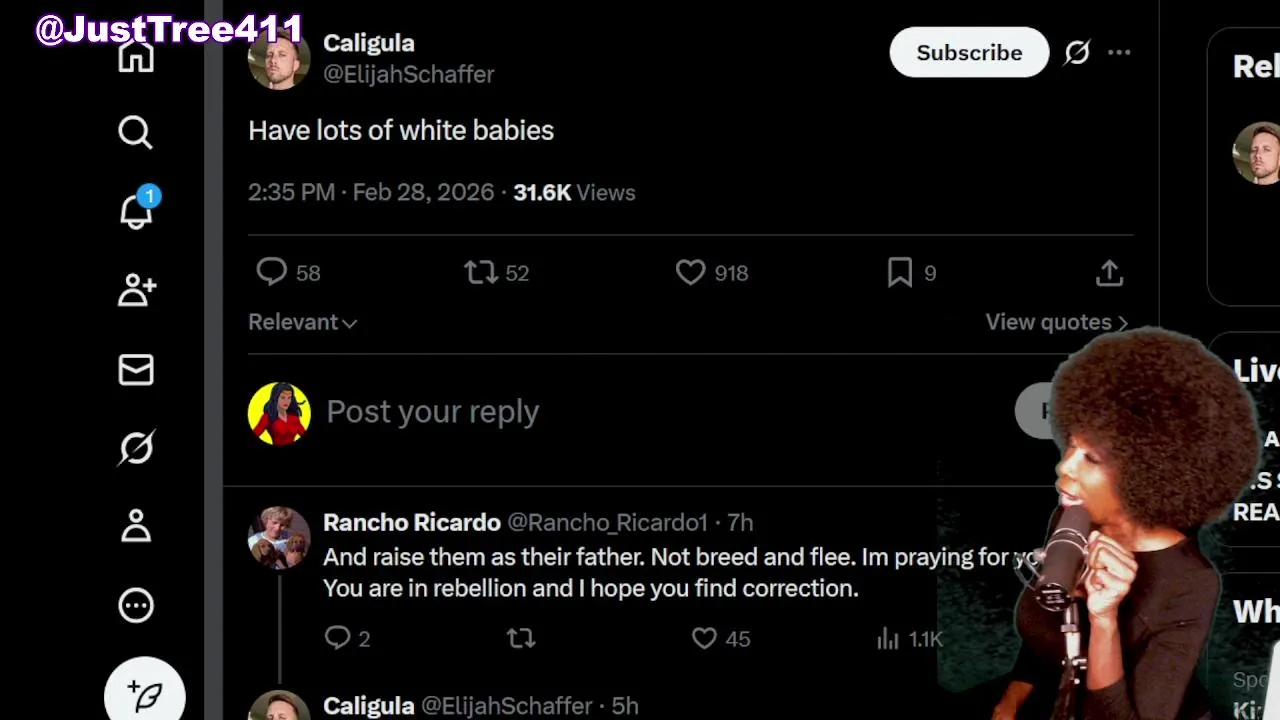Open the three-dot more menu on post
This screenshot has width=1280, height=720.
pyautogui.click(x=1119, y=52)
